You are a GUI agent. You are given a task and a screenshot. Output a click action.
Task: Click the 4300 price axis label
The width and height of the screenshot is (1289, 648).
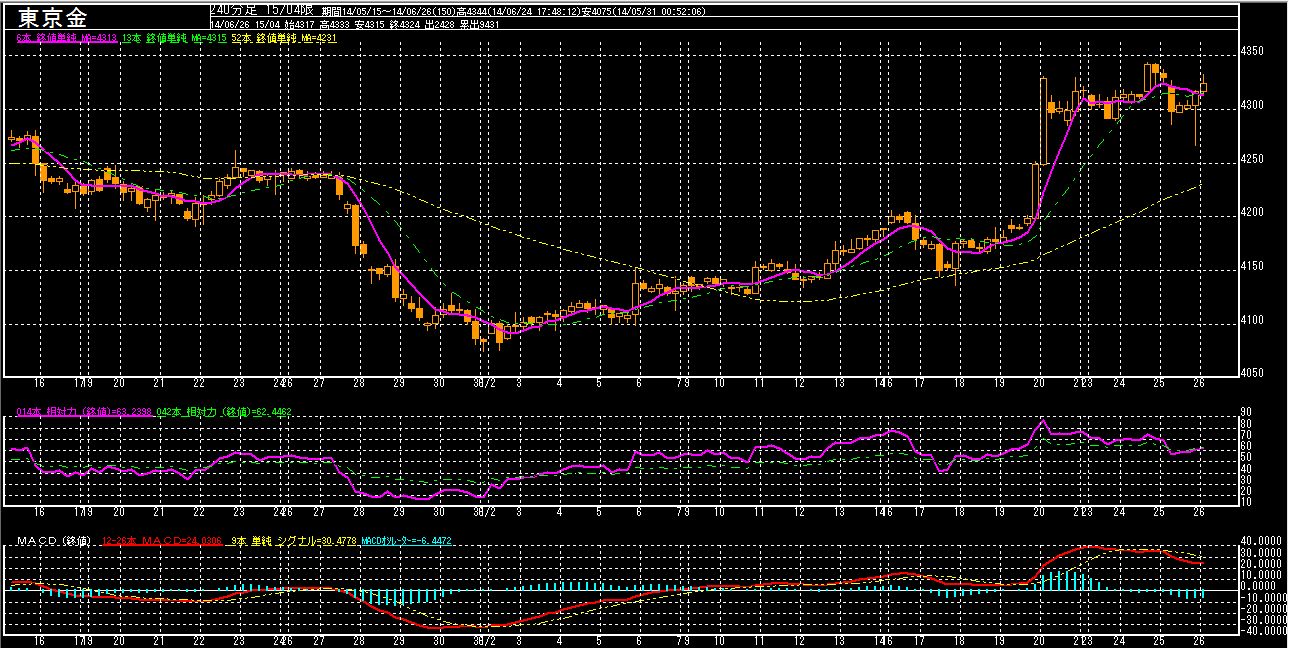1253,105
